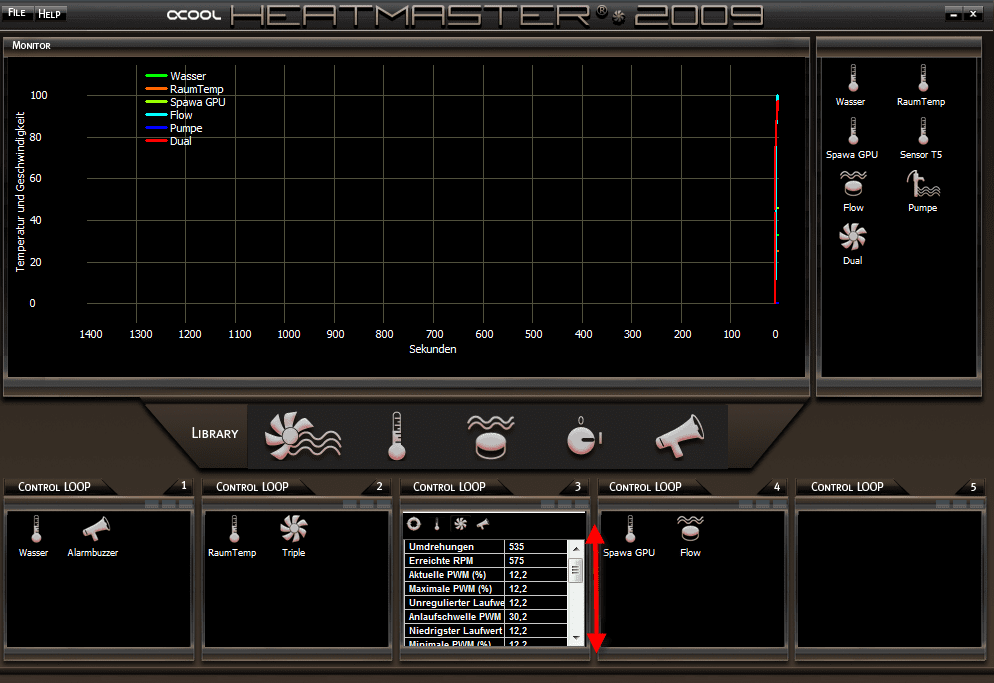The width and height of the screenshot is (994, 683).
Task: Pick the thermometer icon in the Library
Action: 396,436
